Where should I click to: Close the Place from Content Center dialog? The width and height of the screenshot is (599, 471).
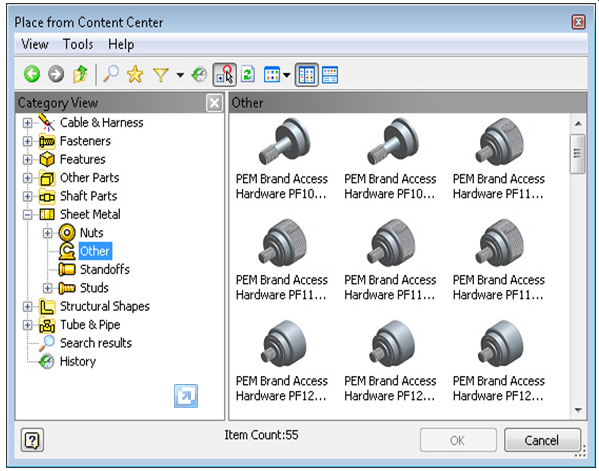[578, 22]
